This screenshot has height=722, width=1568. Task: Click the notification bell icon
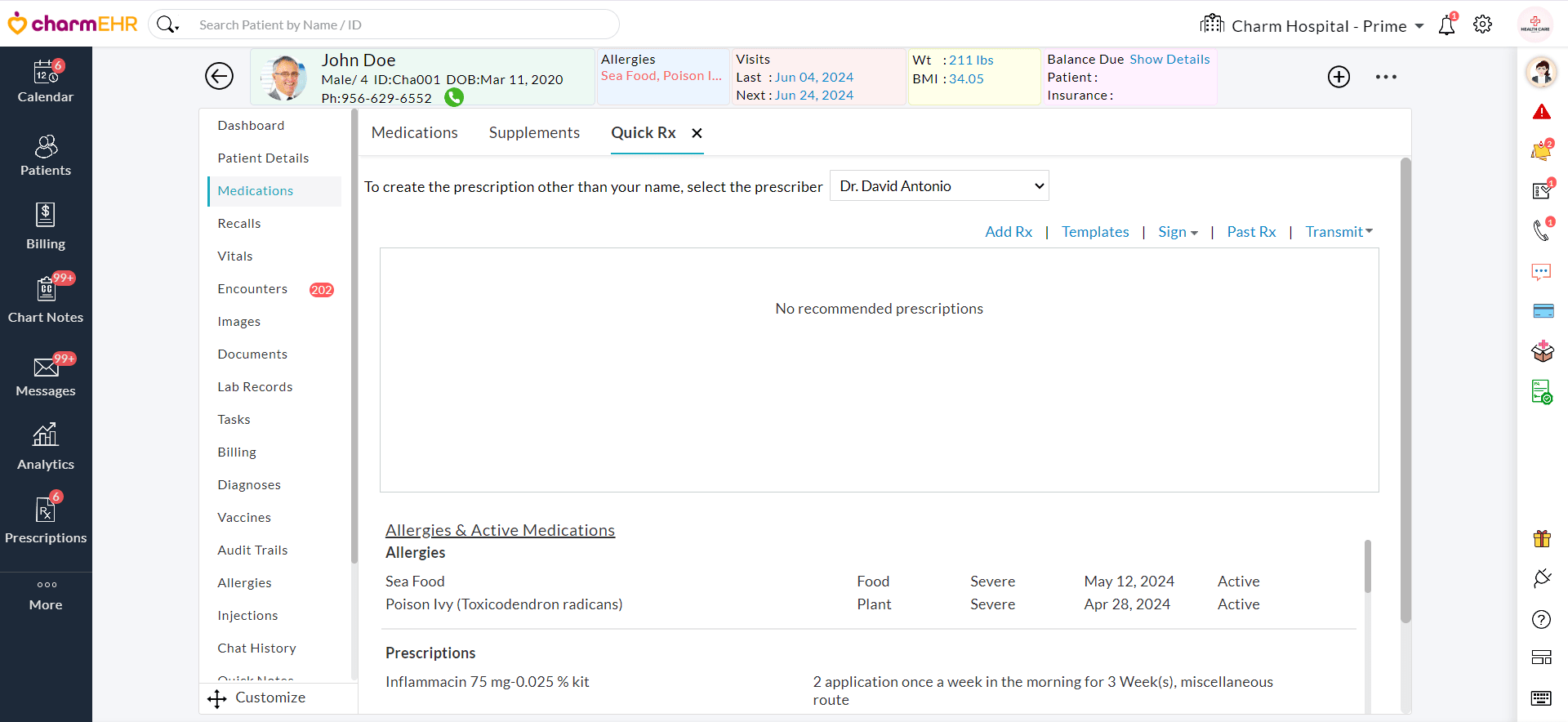tap(1446, 25)
